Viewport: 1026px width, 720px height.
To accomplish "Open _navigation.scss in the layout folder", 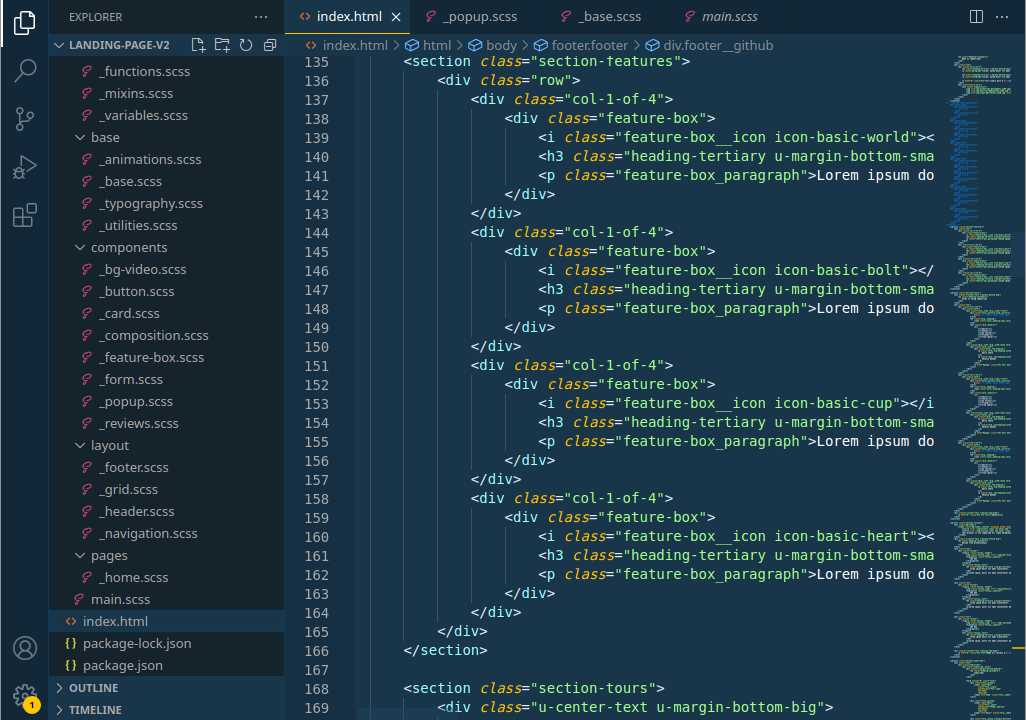I will pos(167,533).
